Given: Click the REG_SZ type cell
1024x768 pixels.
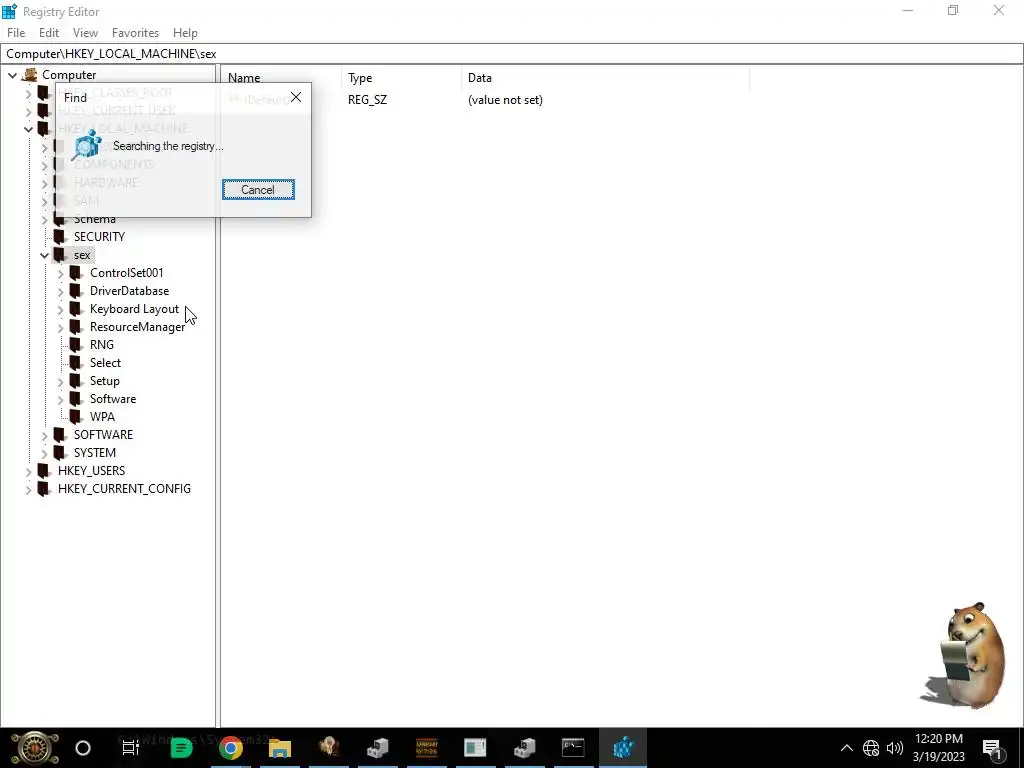Looking at the screenshot, I should click(367, 100).
